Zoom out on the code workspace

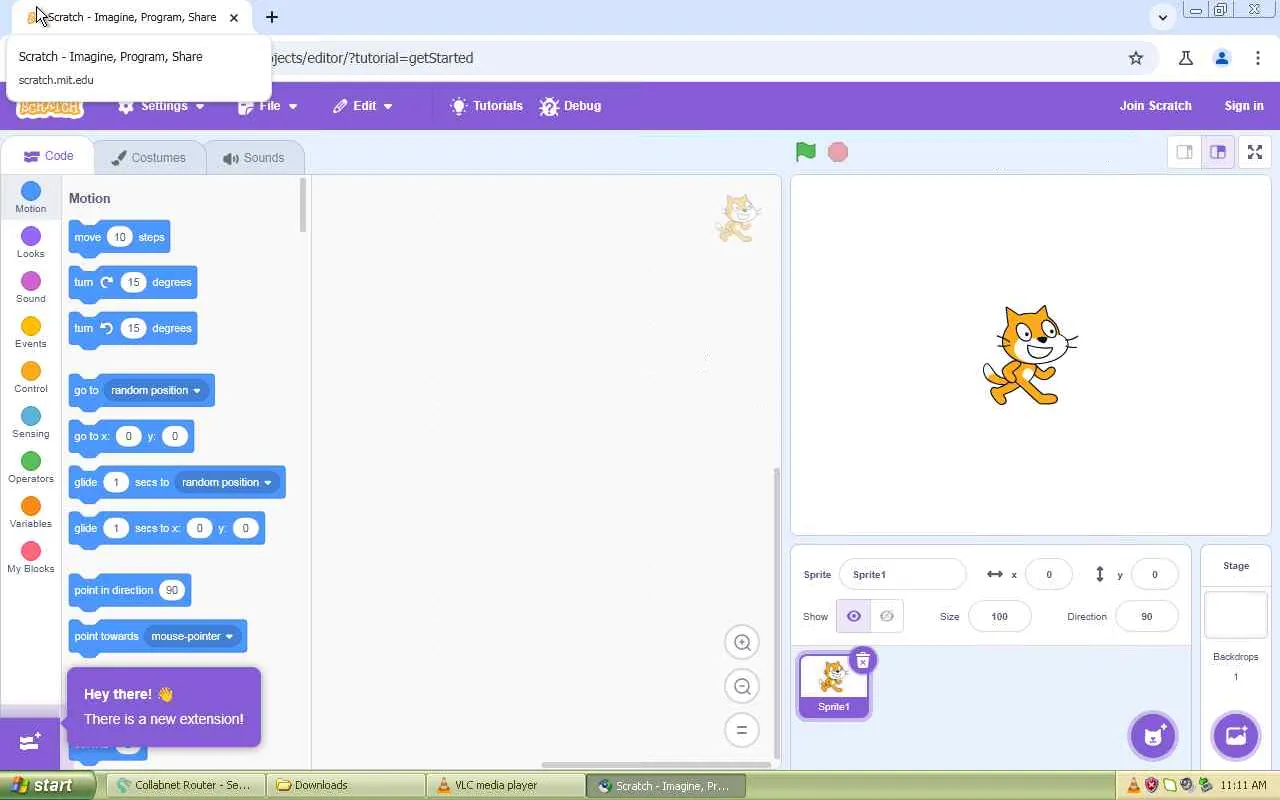coord(742,686)
